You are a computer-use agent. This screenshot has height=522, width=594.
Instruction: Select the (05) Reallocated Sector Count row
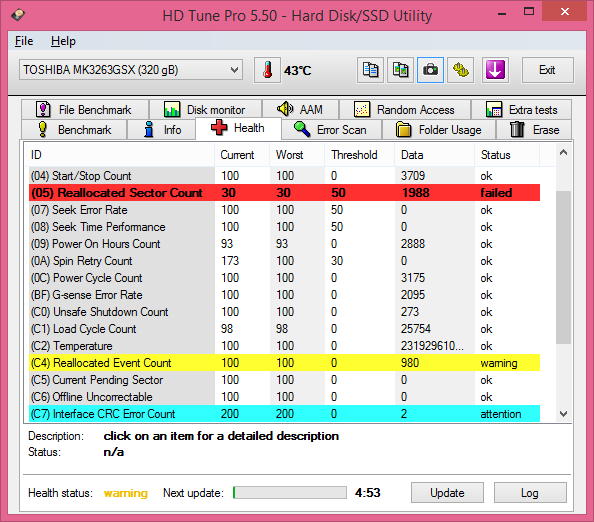pyautogui.click(x=284, y=193)
